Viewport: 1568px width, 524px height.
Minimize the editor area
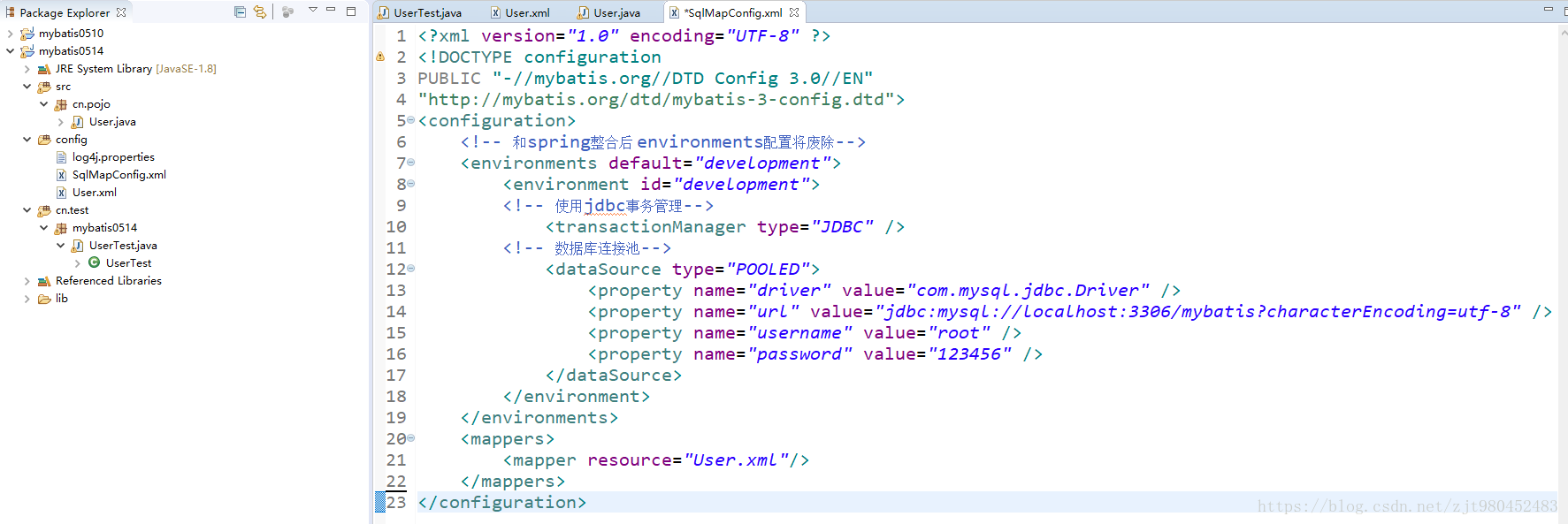tap(1549, 10)
